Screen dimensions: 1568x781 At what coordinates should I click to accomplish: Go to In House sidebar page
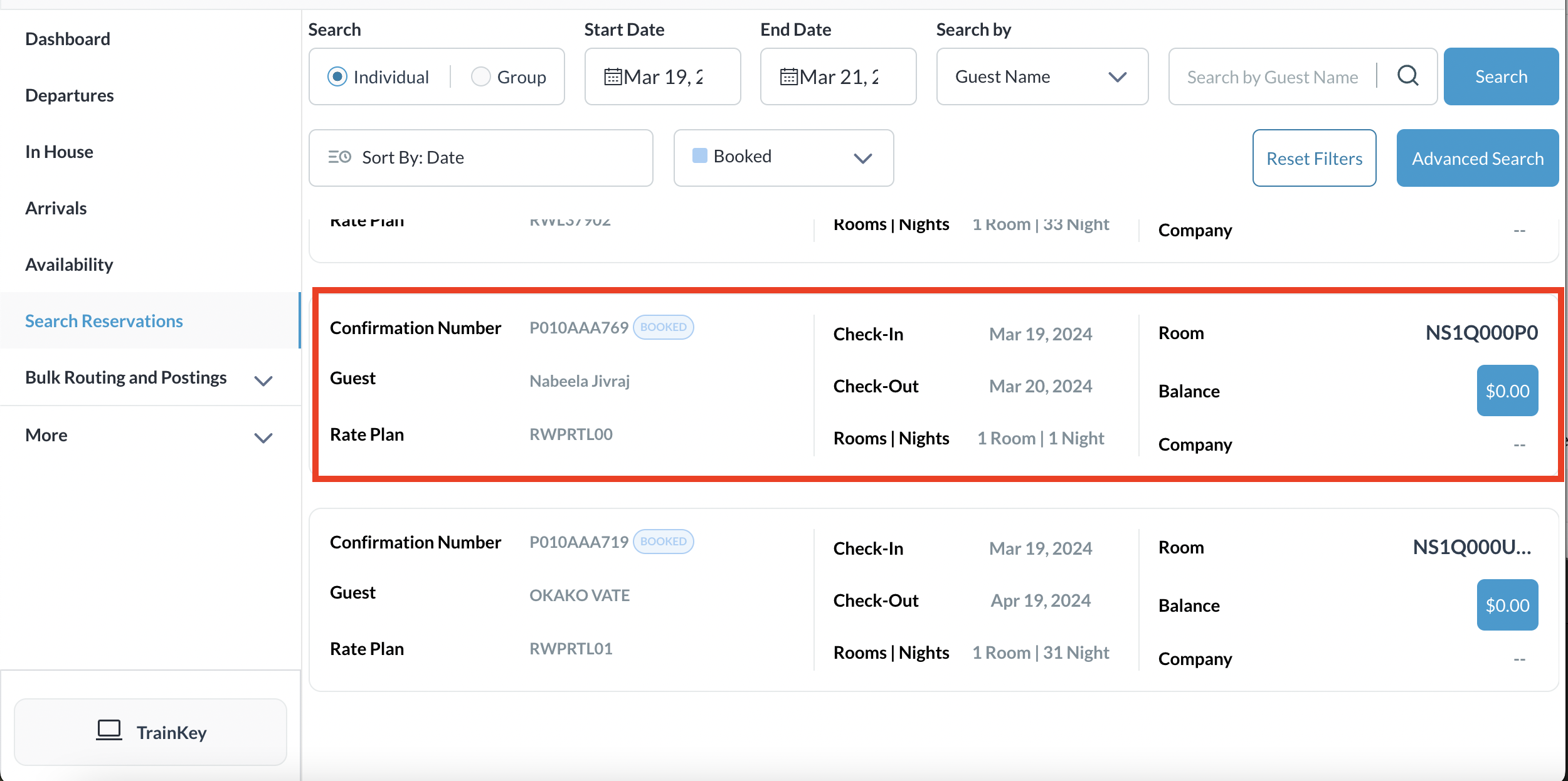(x=59, y=152)
